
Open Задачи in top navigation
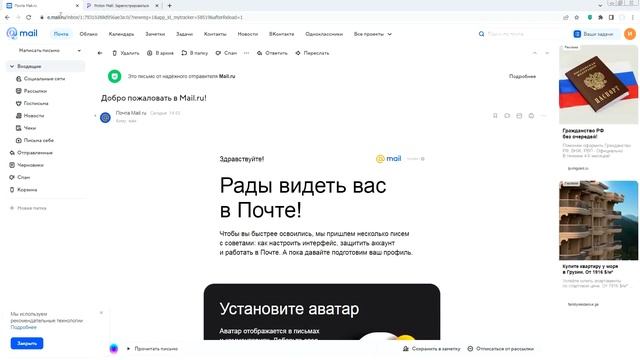point(184,34)
